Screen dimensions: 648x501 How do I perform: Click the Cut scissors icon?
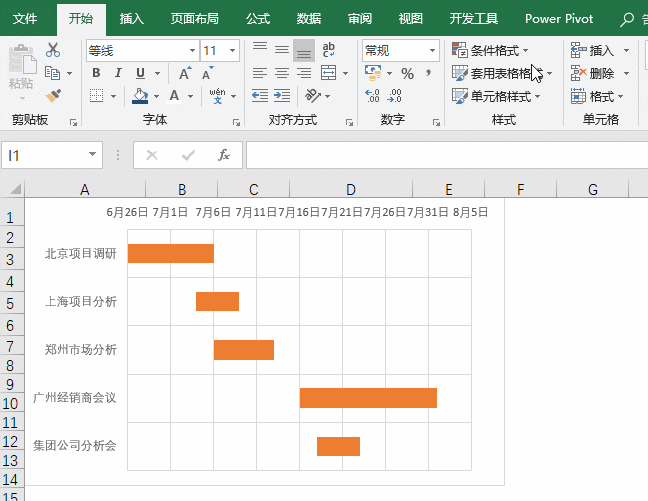53,50
